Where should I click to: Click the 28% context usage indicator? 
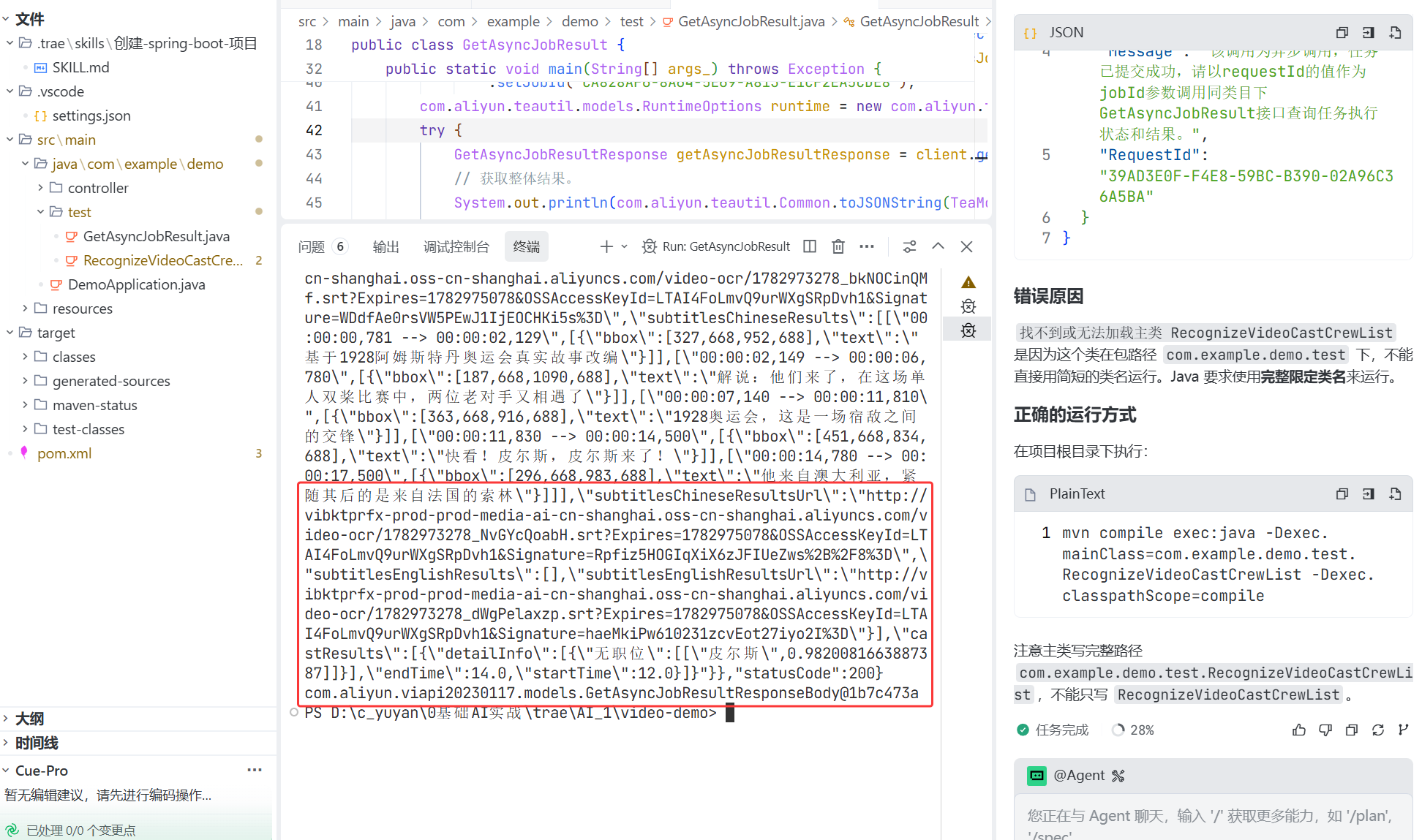(1133, 730)
